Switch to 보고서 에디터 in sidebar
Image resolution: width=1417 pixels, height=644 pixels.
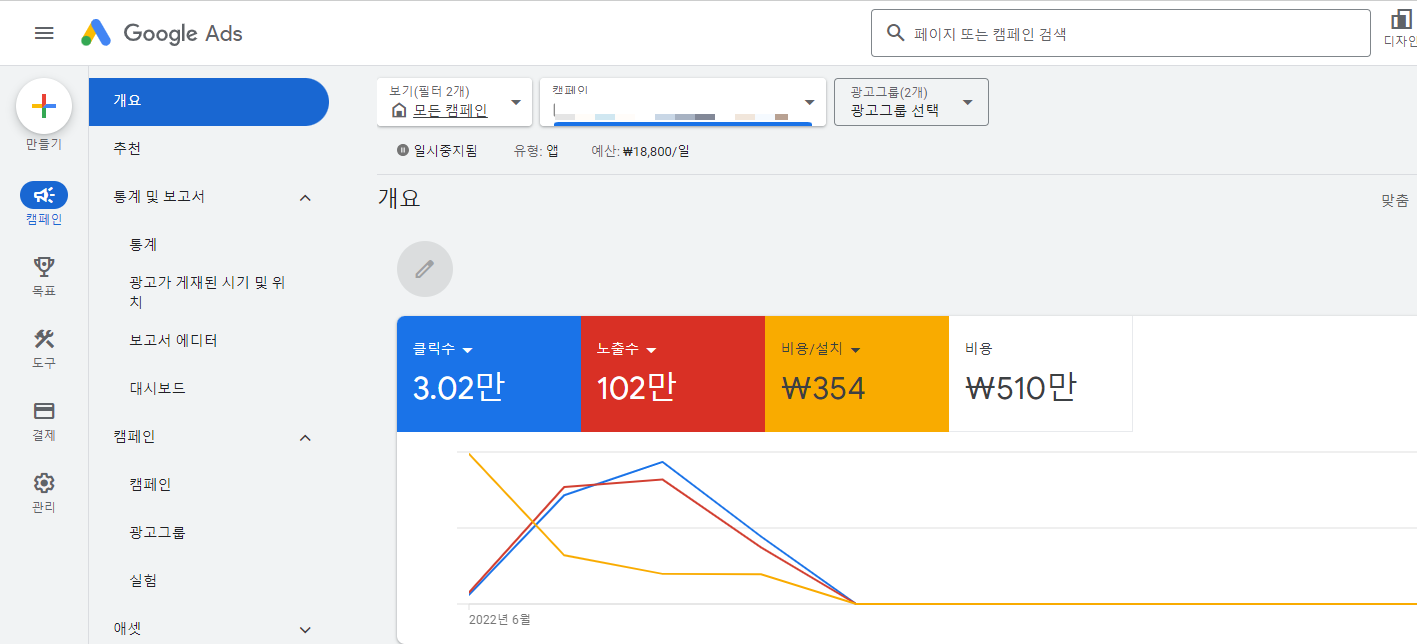172,339
